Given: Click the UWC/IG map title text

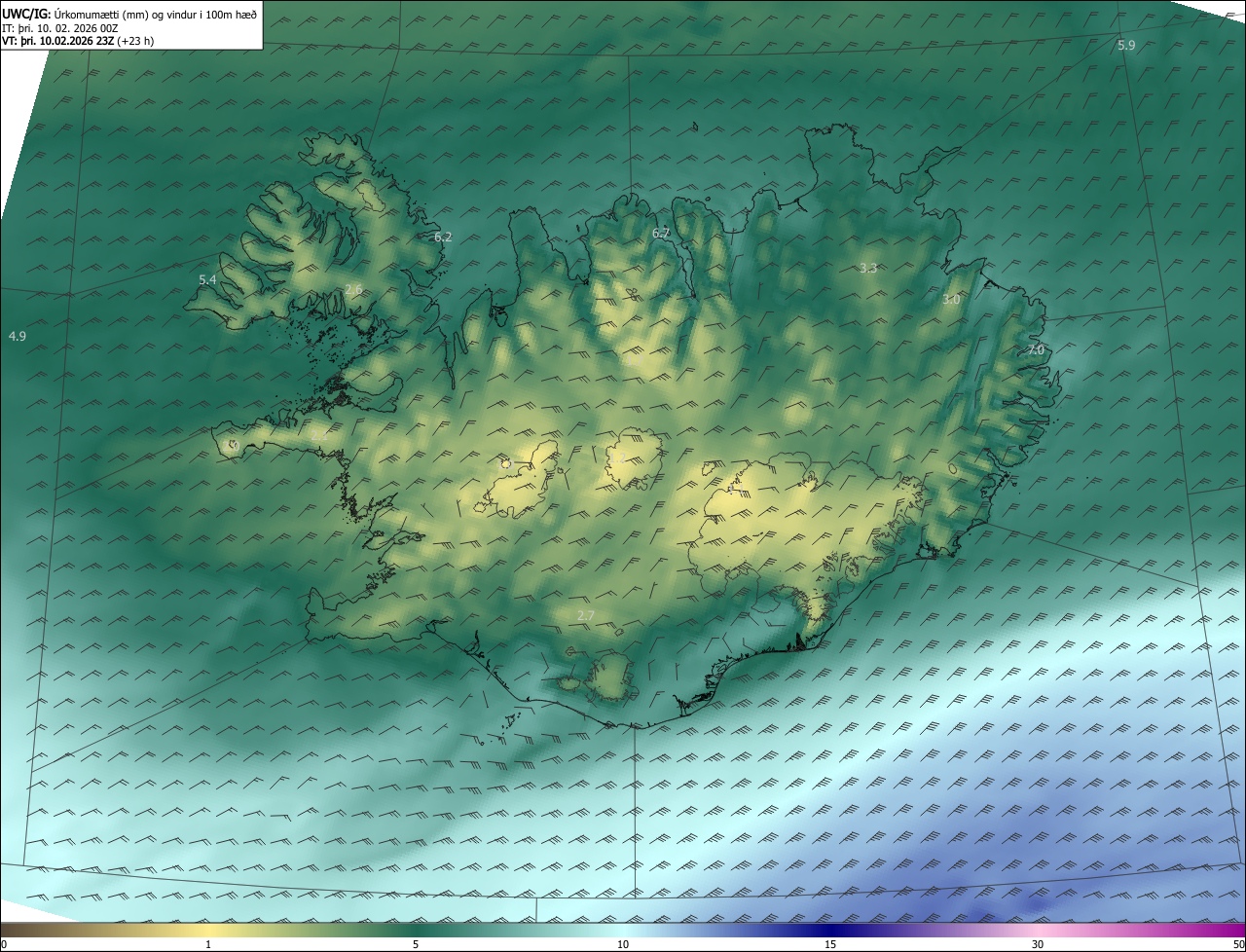Looking at the screenshot, I should click(x=129, y=13).
